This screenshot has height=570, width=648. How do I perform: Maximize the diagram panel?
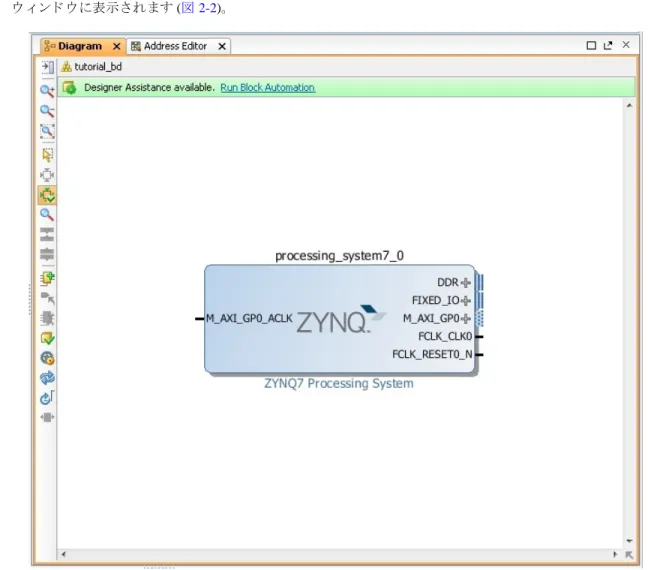[x=591, y=45]
